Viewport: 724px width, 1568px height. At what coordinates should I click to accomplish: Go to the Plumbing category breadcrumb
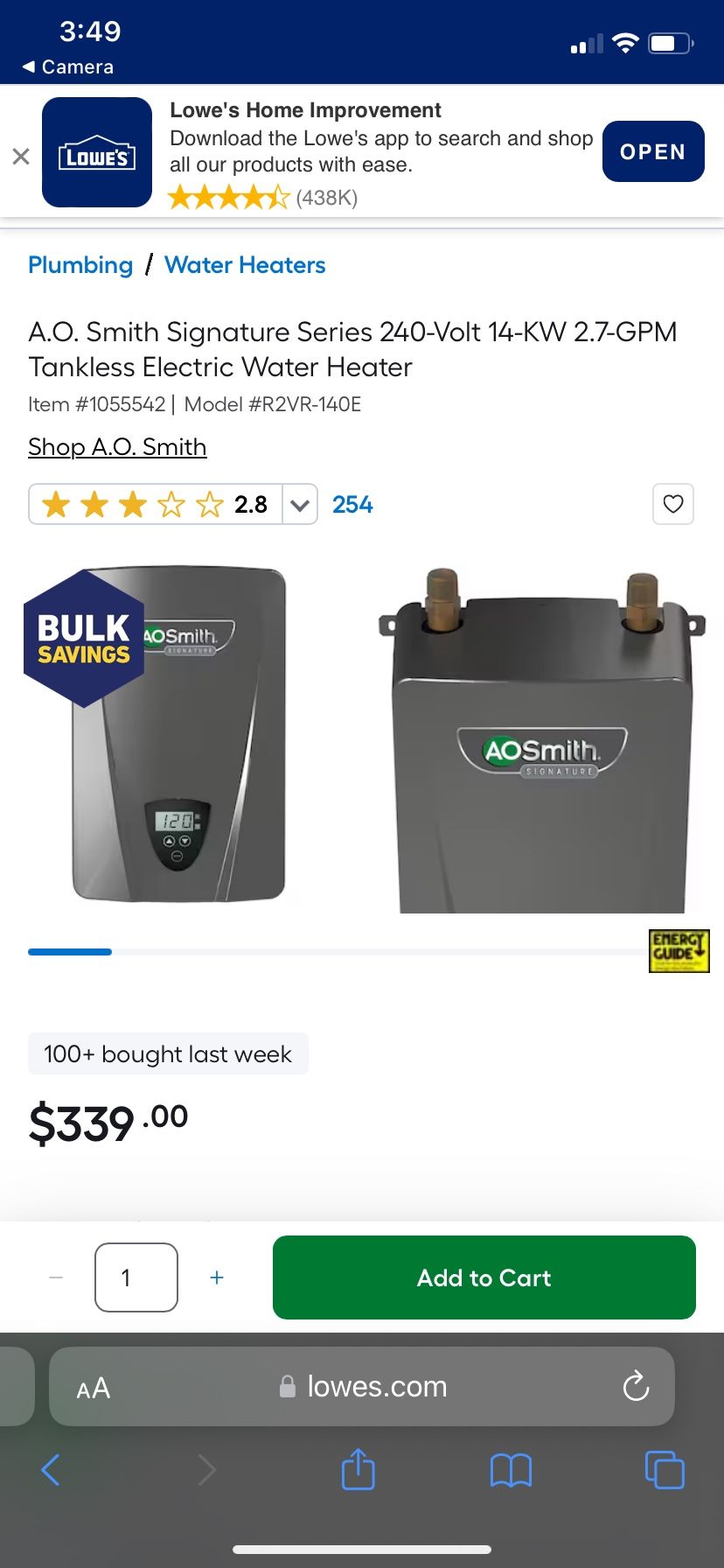point(80,265)
